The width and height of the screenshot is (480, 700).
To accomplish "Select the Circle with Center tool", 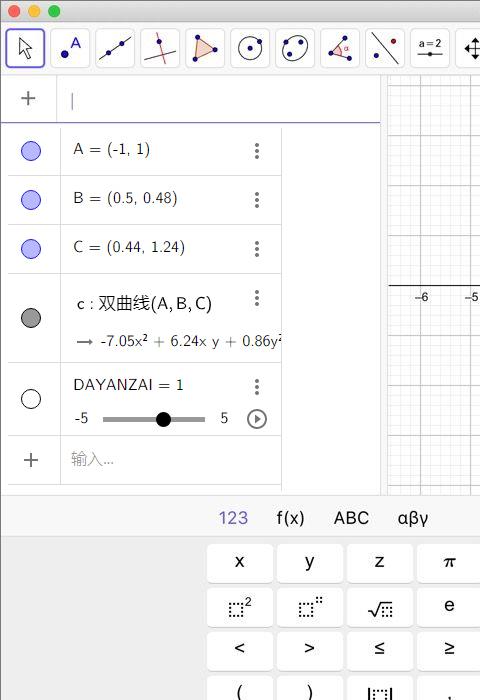I will point(250,48).
